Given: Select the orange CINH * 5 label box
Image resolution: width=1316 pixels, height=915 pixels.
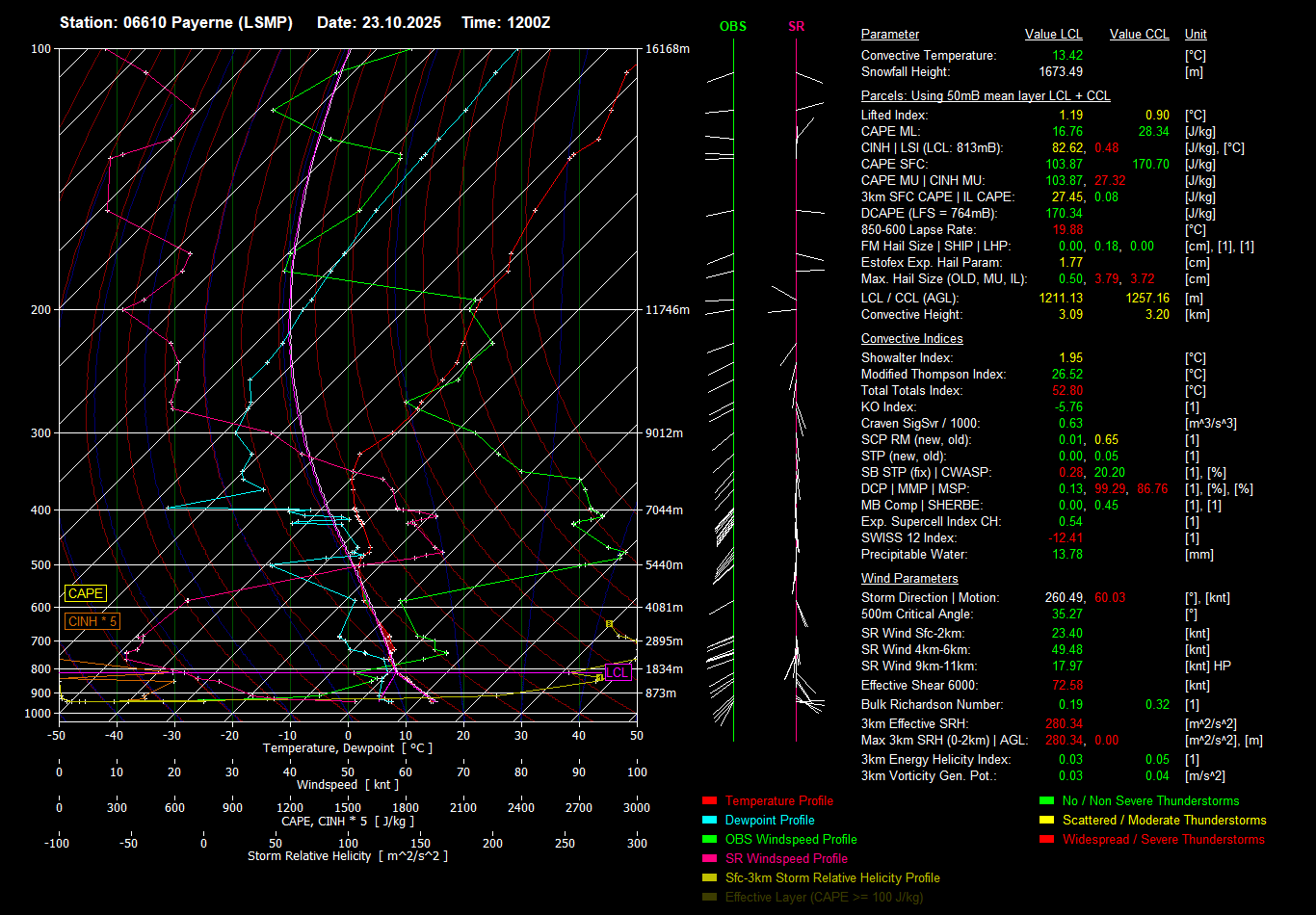Looking at the screenshot, I should (x=92, y=621).
